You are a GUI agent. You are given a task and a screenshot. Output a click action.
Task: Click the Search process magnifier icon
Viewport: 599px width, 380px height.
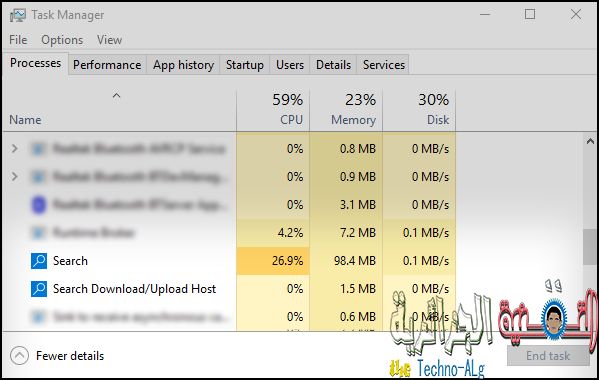coord(39,261)
